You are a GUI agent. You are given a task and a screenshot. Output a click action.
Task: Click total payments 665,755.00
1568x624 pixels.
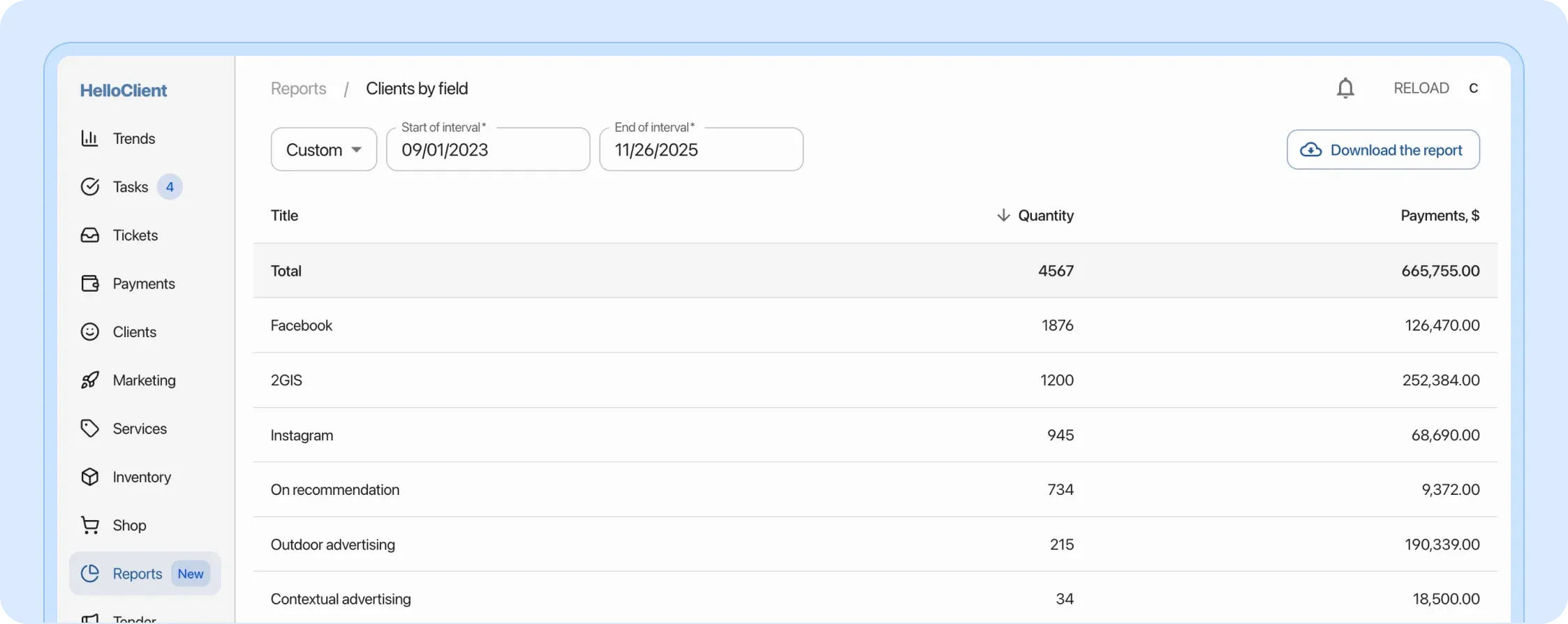click(x=1440, y=271)
